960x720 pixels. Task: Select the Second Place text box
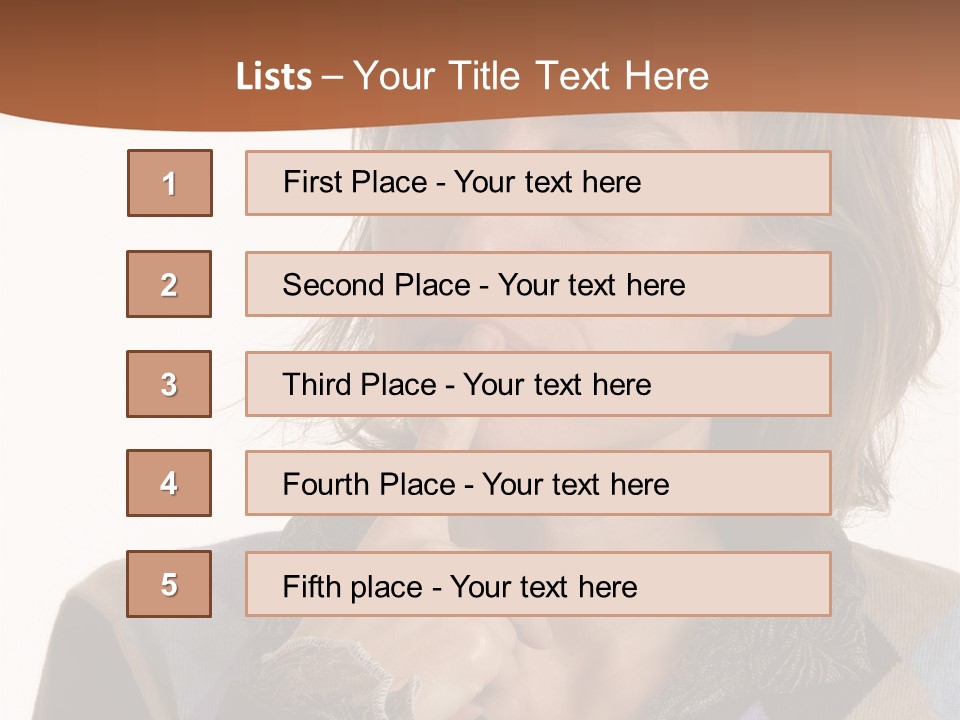tap(538, 284)
